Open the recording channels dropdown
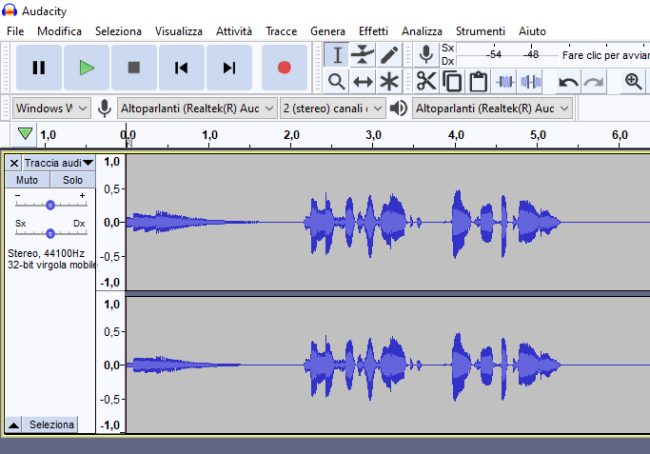 (x=332, y=108)
